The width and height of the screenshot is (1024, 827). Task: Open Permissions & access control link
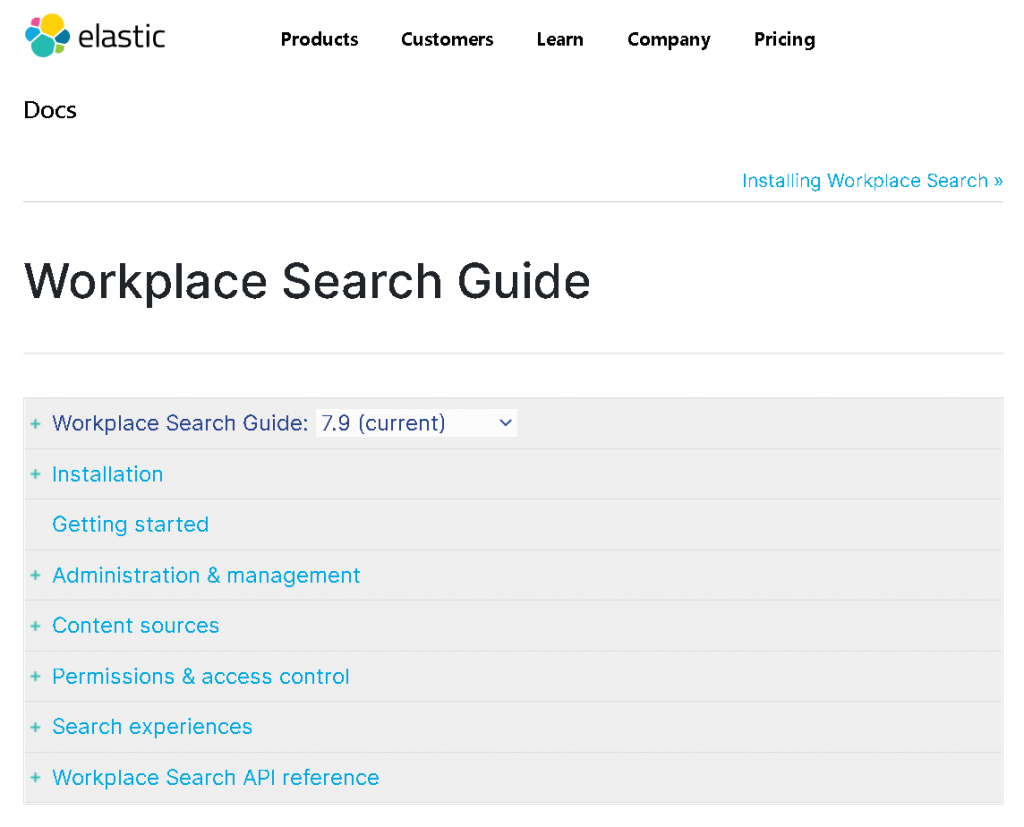[201, 677]
